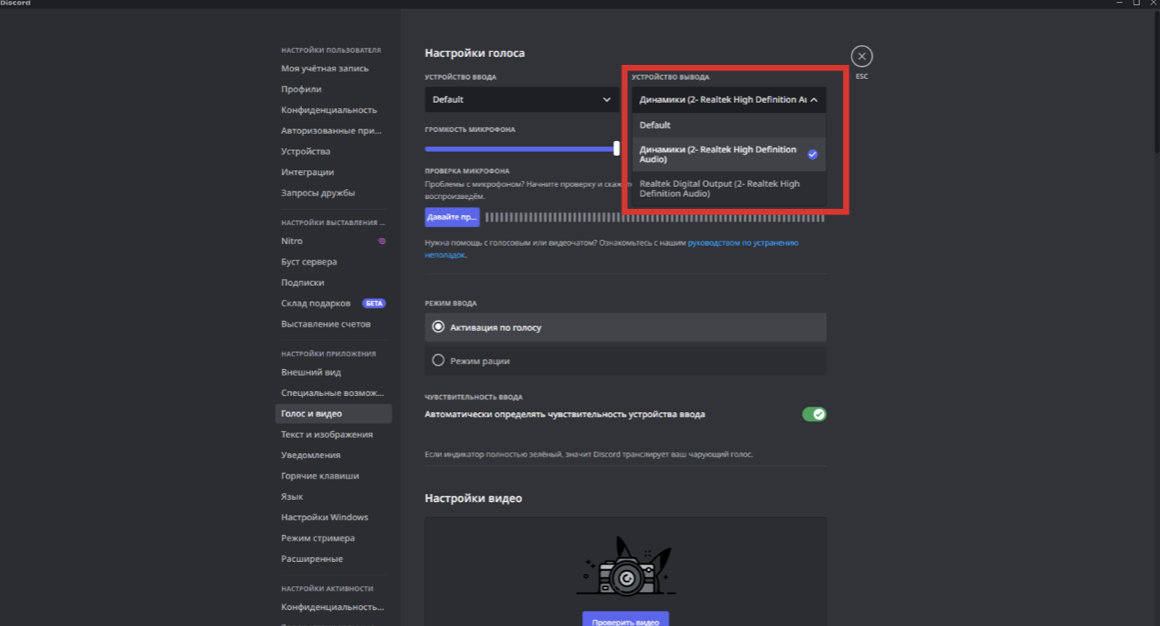This screenshot has width=1160, height=626.
Task: Click Давайте проверим mic test button
Action: [452, 217]
